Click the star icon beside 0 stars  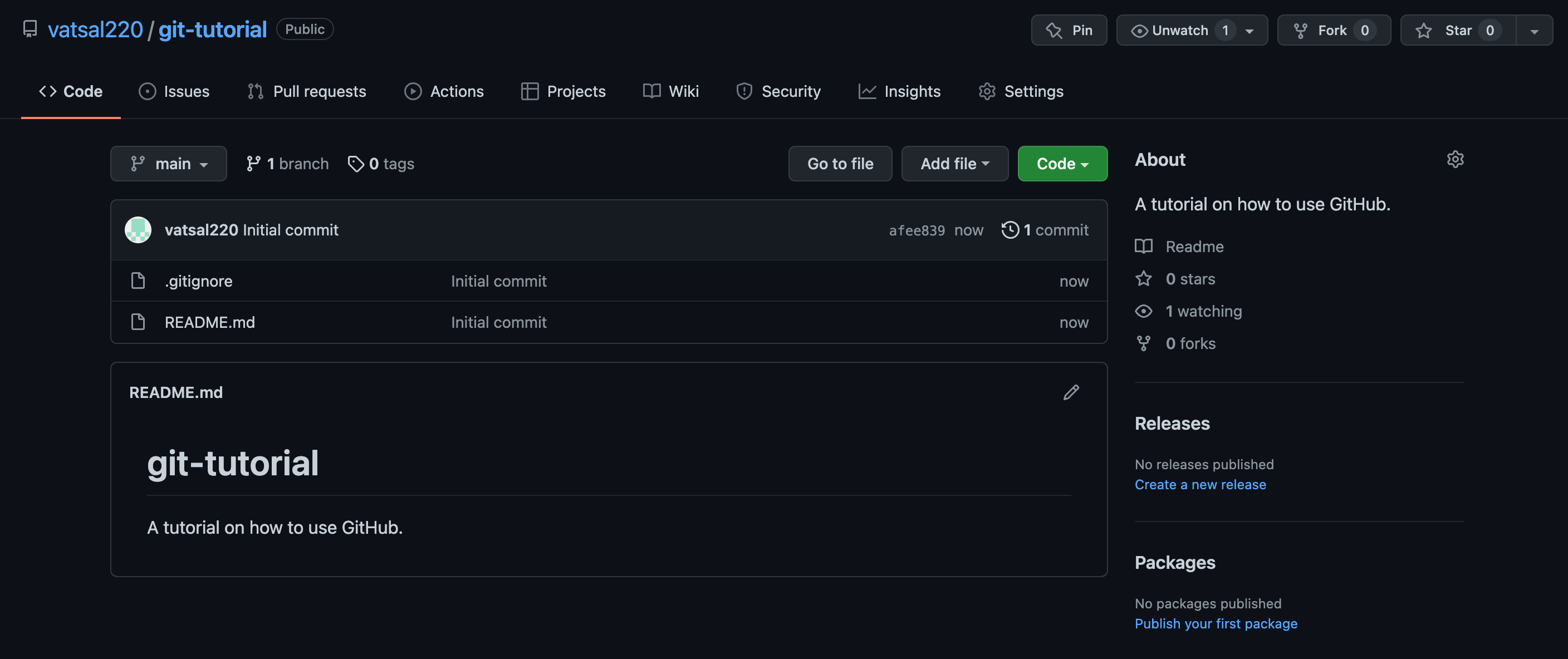coord(1144,279)
